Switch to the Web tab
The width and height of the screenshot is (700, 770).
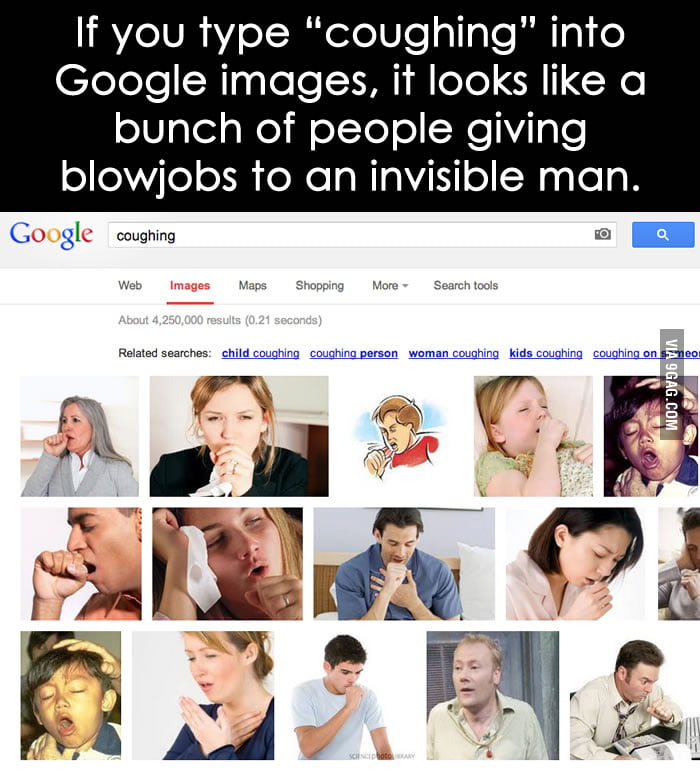point(130,285)
